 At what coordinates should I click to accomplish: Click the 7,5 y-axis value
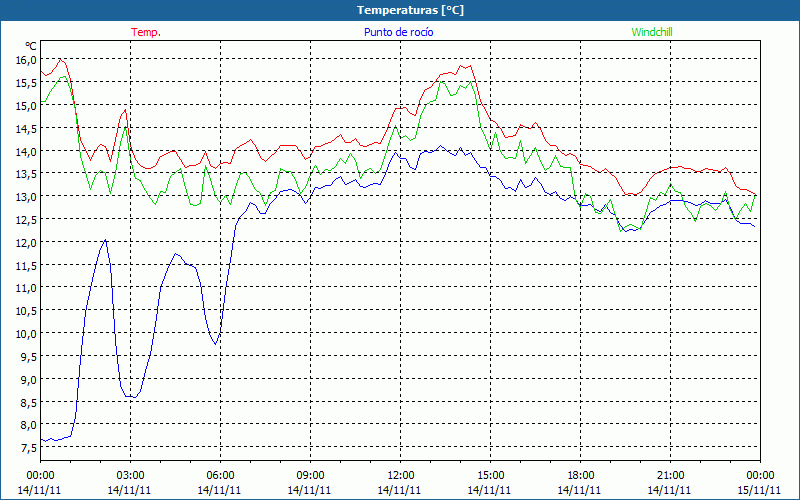[x=29, y=447]
